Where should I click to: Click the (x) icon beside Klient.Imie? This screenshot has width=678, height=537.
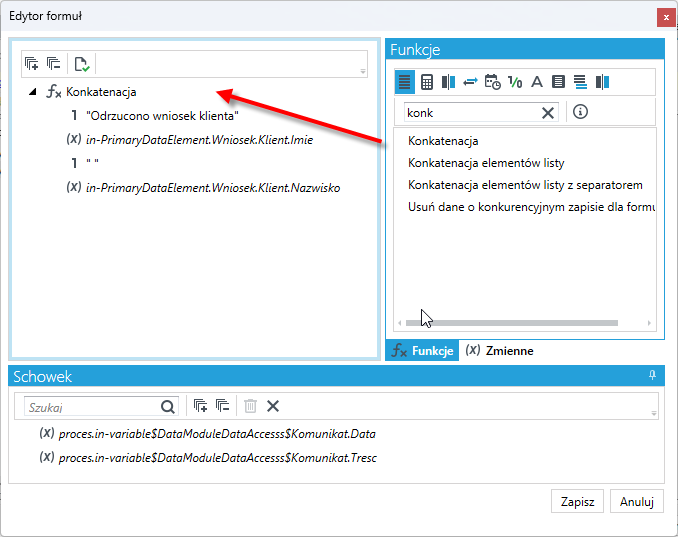tap(74, 139)
